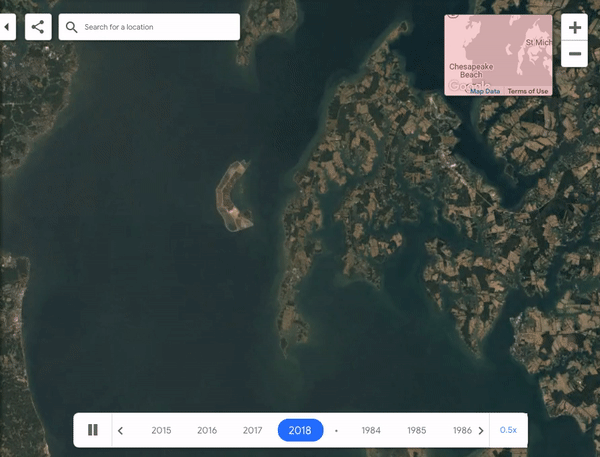Click the dot separator between 2018 and 1984
This screenshot has width=600, height=457.
[337, 431]
